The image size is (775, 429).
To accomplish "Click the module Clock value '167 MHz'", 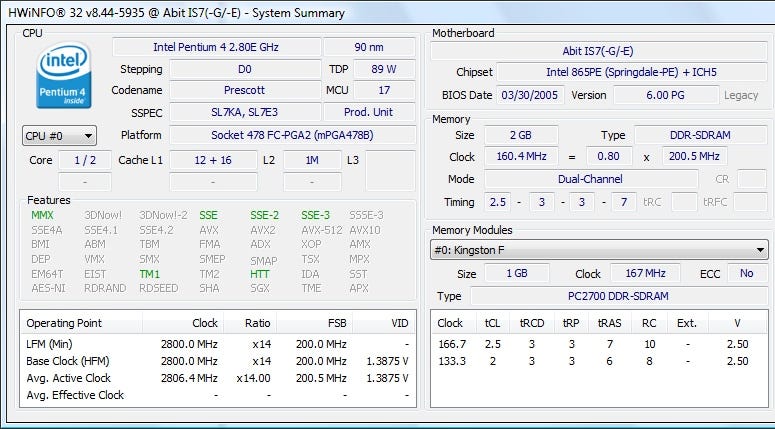I will tap(645, 273).
